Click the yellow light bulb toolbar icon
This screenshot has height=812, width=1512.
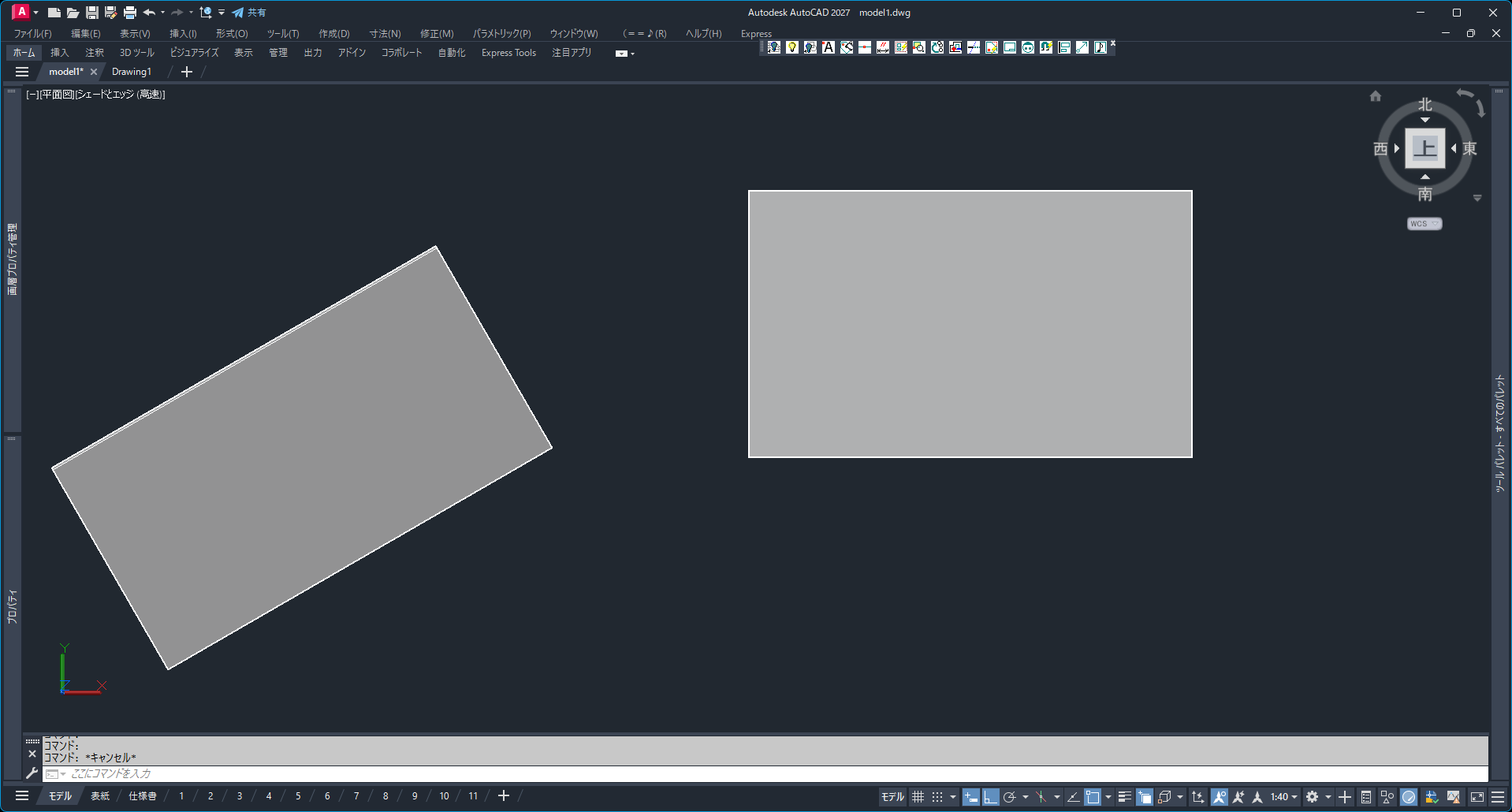point(792,47)
